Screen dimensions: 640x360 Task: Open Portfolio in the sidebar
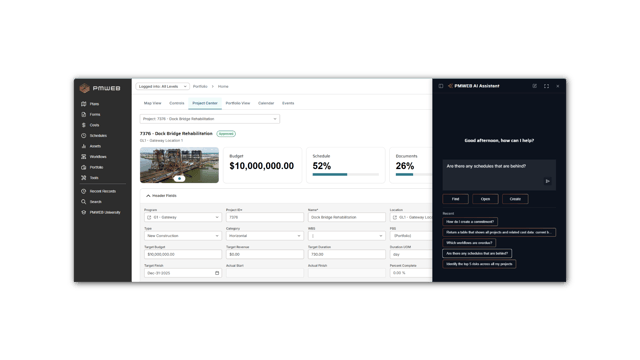(x=92, y=167)
